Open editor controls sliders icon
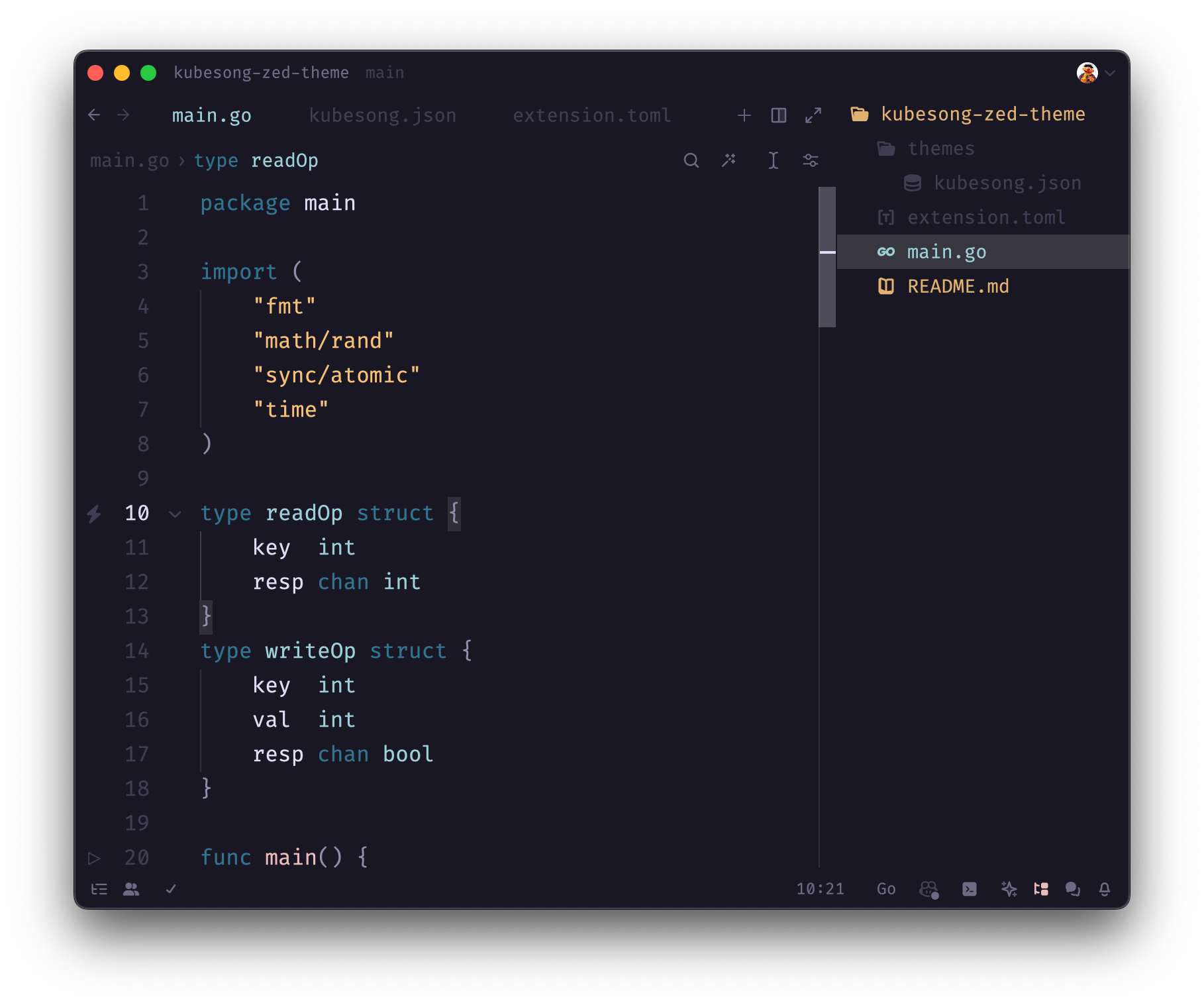1204x1007 pixels. (x=811, y=160)
